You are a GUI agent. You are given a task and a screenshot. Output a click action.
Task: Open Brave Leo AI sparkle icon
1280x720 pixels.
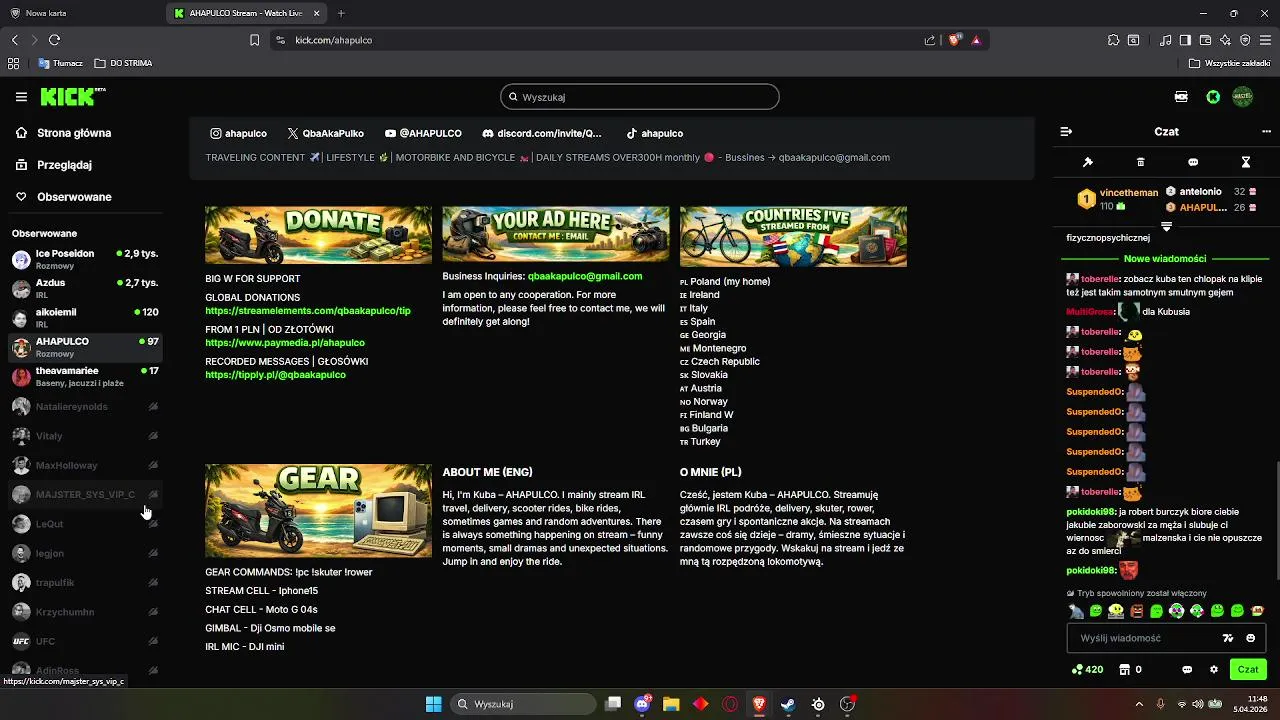[1225, 40]
